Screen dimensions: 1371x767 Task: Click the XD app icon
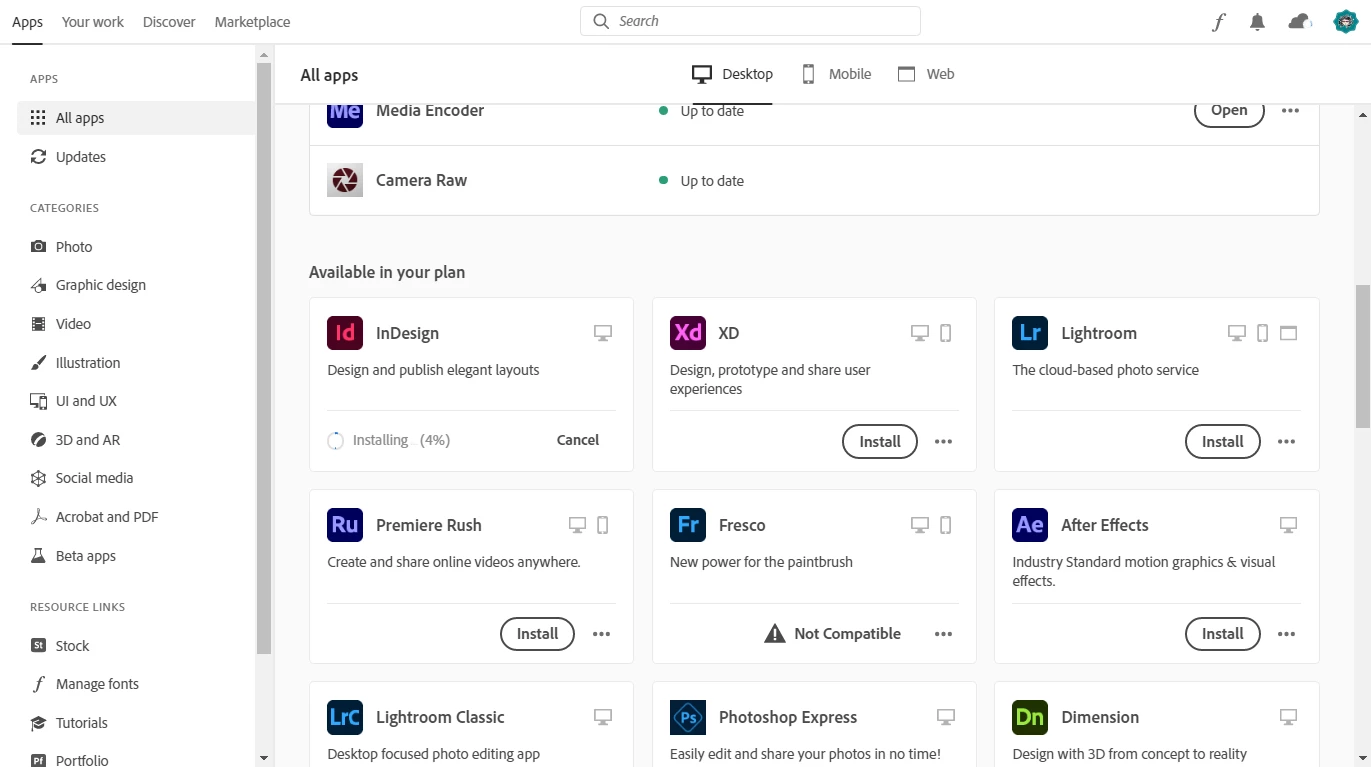(x=688, y=333)
